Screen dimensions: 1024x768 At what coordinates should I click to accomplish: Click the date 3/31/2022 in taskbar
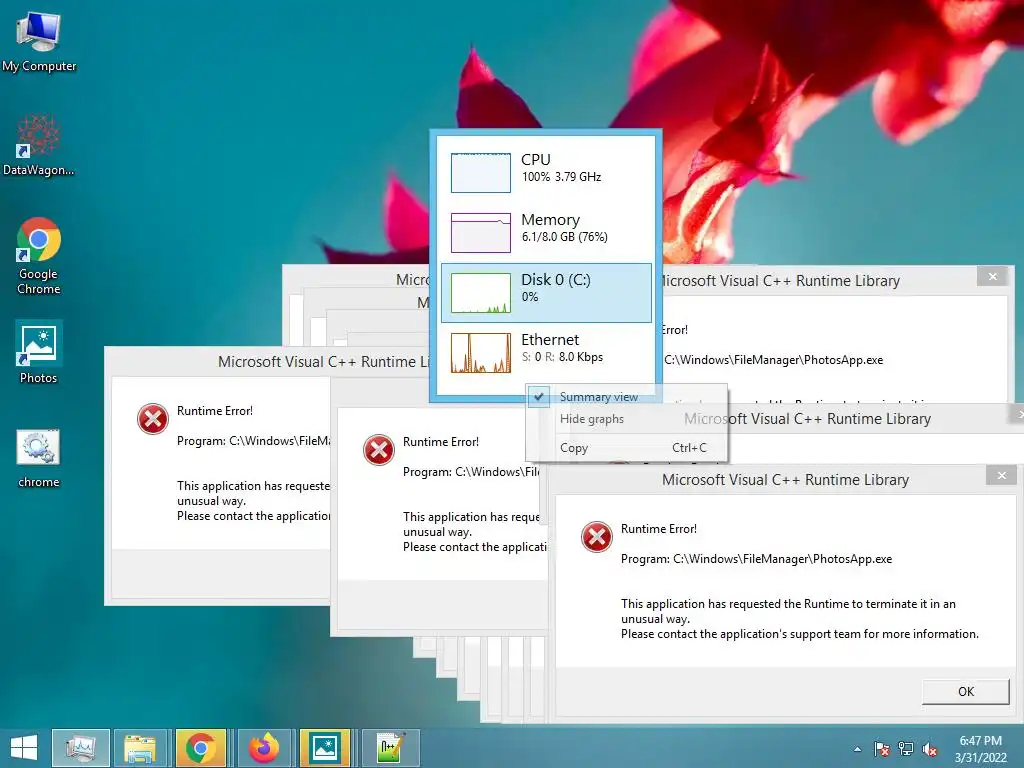coord(980,758)
